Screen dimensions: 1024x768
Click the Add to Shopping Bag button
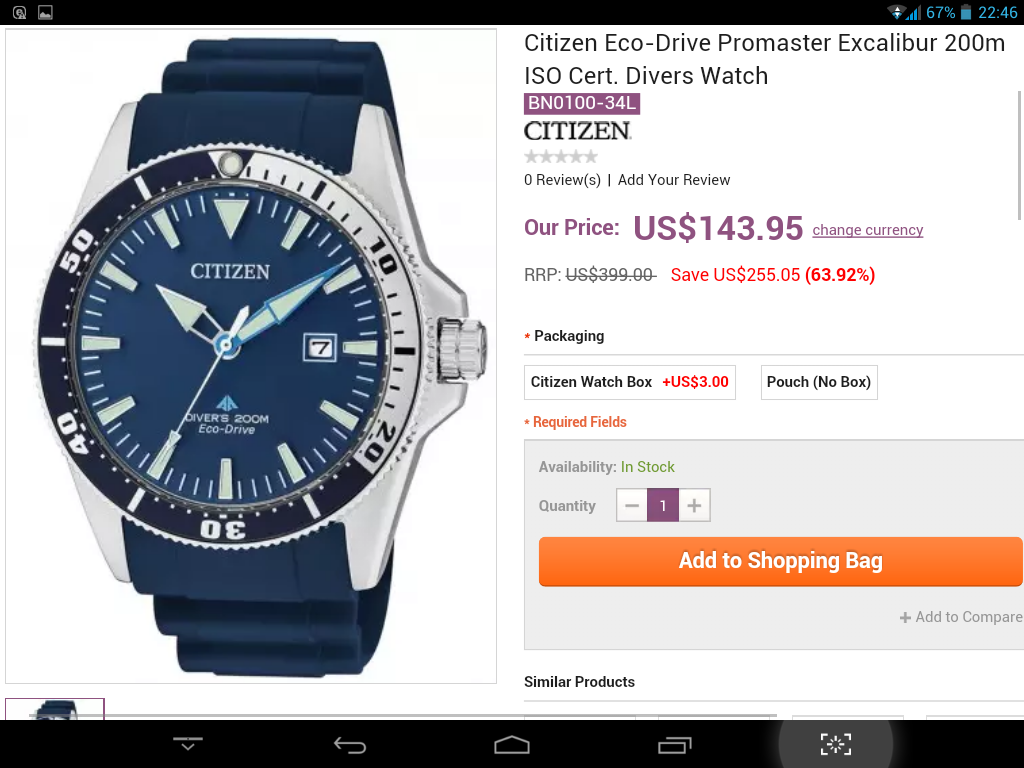pyautogui.click(x=780, y=561)
